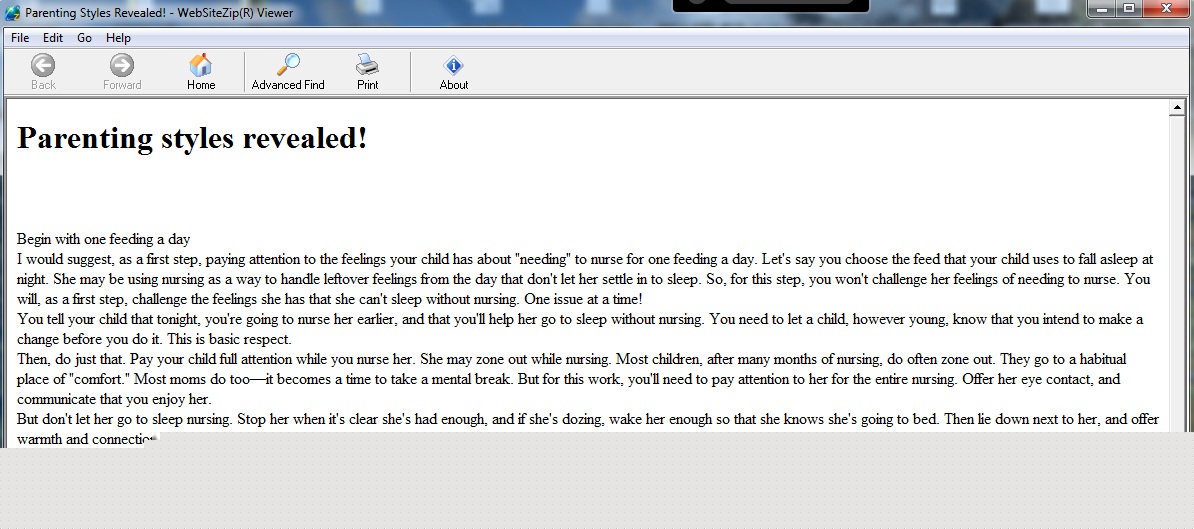Open the Edit menu
The width and height of the screenshot is (1194, 529).
(53, 38)
